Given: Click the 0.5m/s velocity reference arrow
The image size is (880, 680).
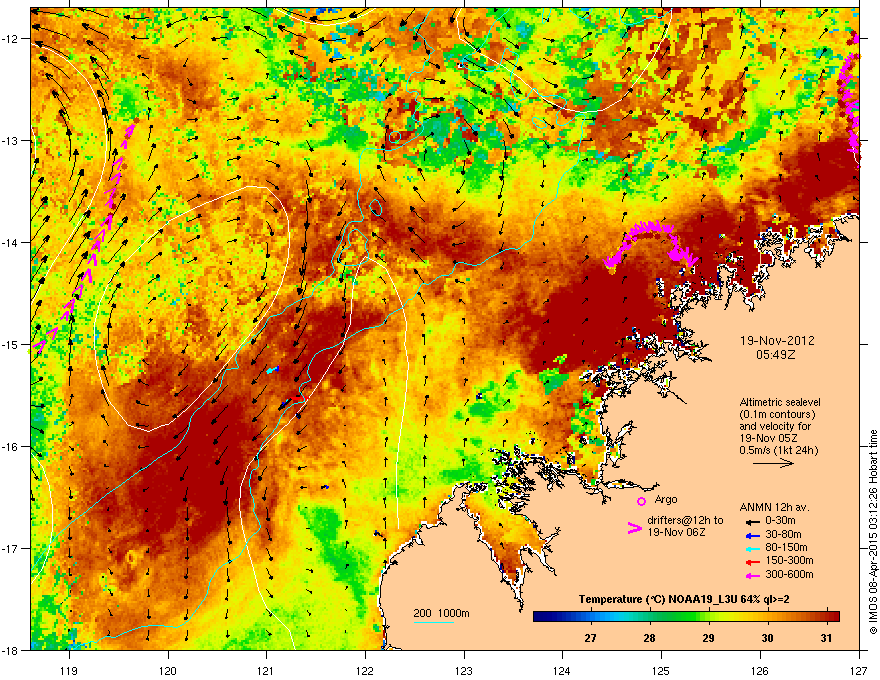Looking at the screenshot, I should tap(773, 463).
